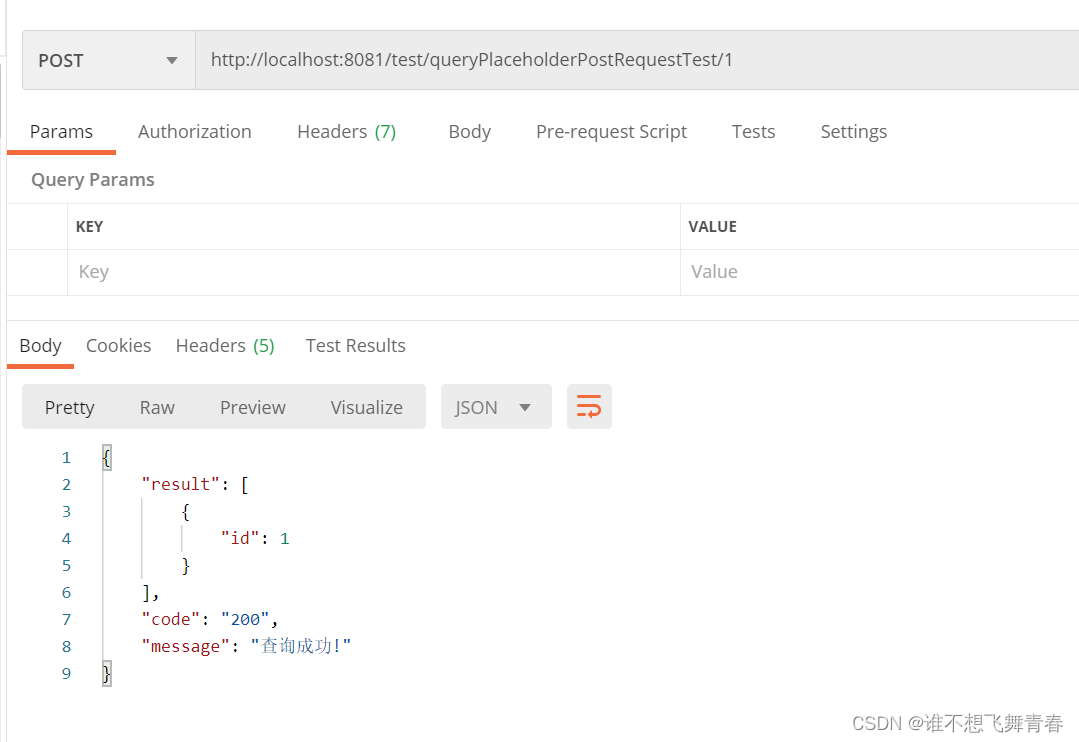This screenshot has height=742, width=1079.
Task: Open the response Cookies tab
Action: pyautogui.click(x=118, y=346)
